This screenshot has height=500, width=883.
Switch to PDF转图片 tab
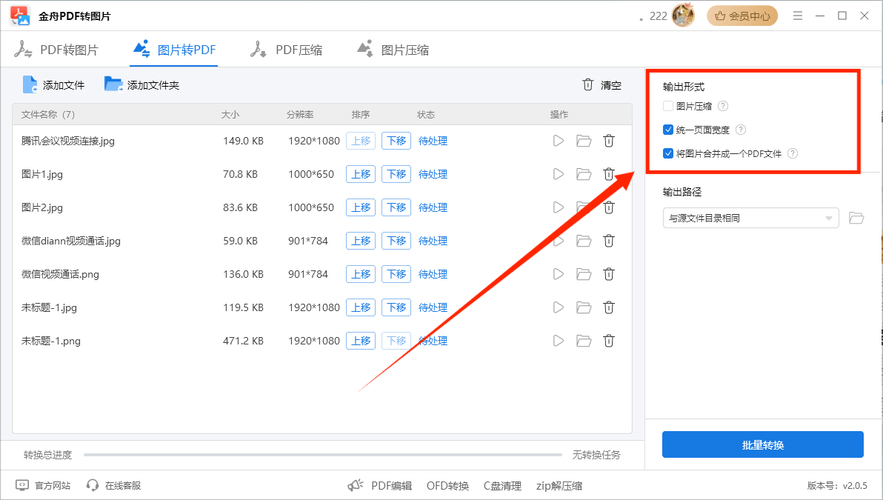click(x=57, y=50)
